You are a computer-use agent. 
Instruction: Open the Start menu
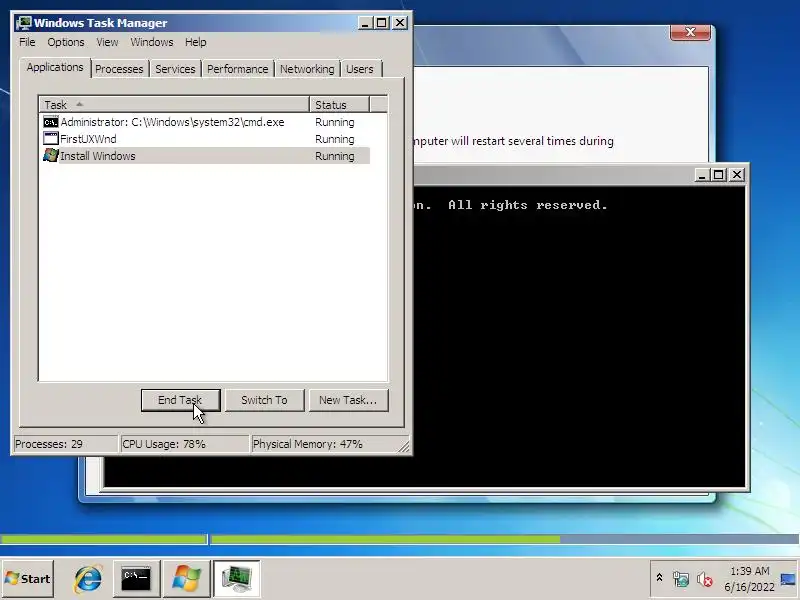point(28,579)
